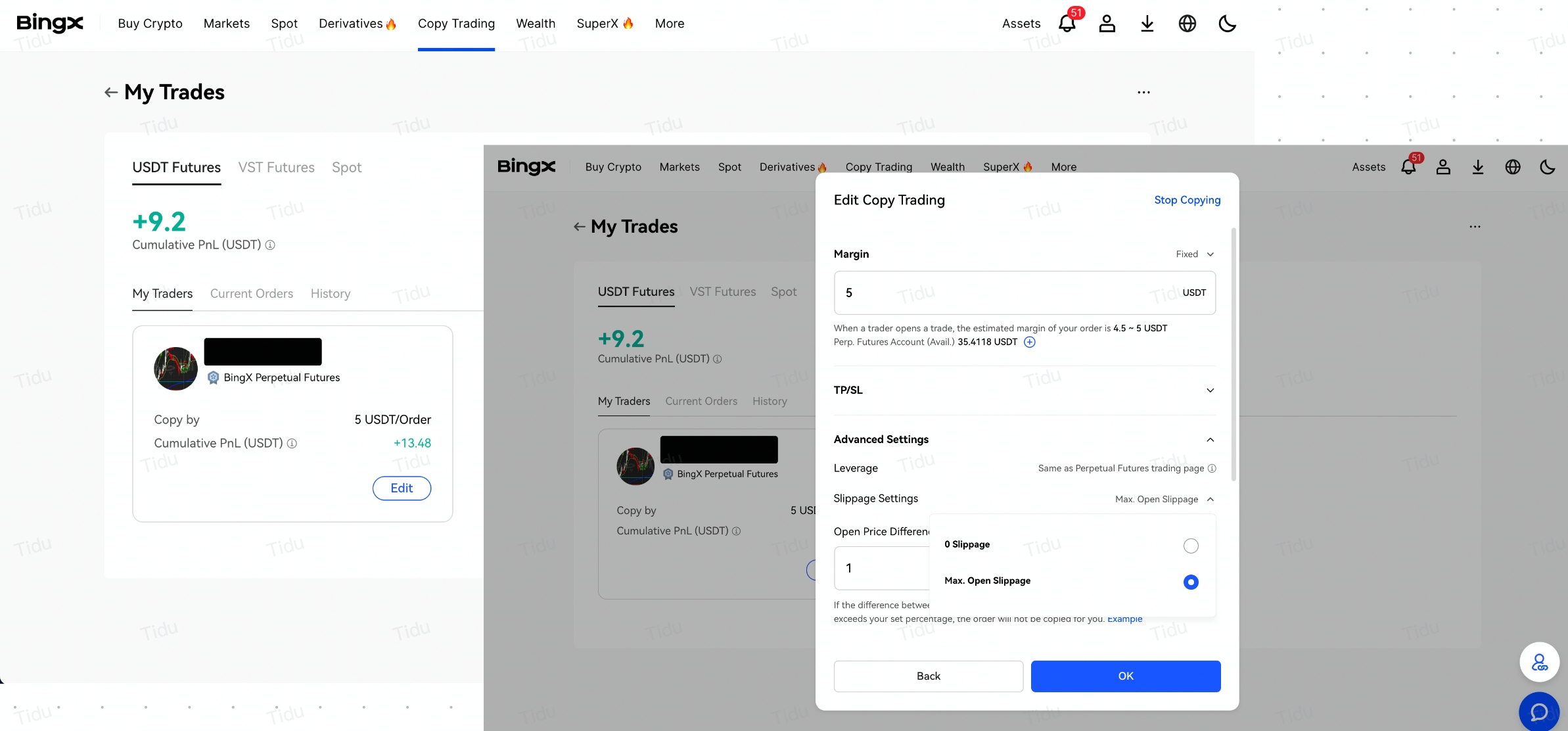This screenshot has width=1568, height=731.
Task: Click fire icon next to Derivatives menu
Action: point(391,24)
